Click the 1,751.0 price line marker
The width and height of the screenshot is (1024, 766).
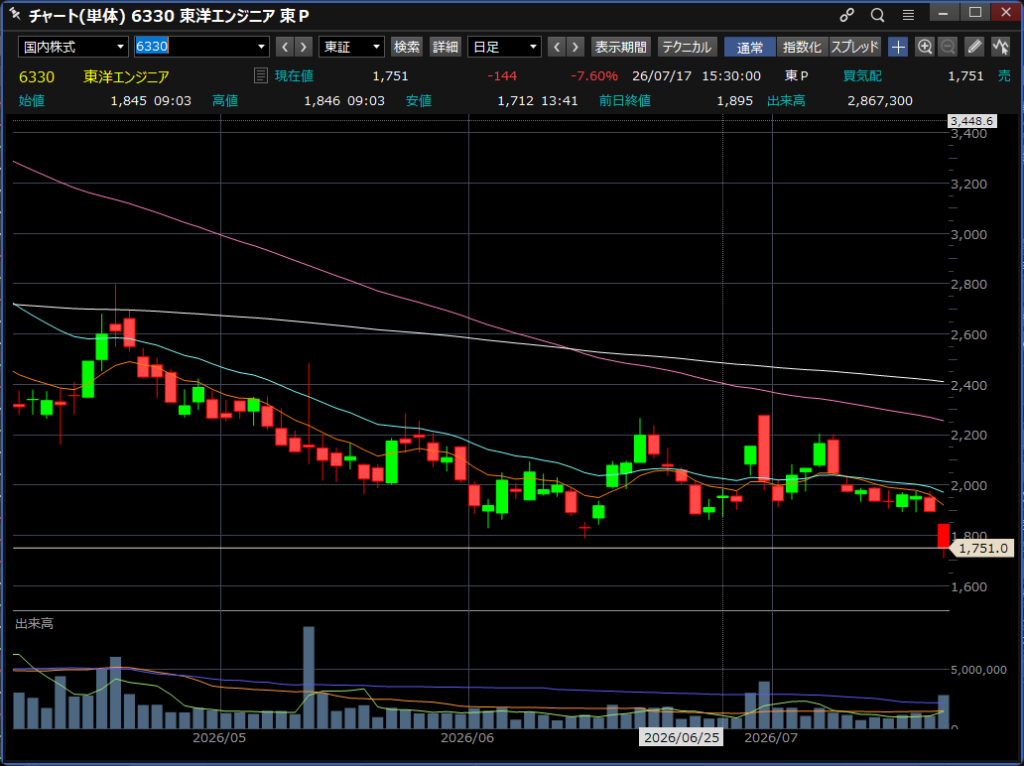(x=983, y=549)
